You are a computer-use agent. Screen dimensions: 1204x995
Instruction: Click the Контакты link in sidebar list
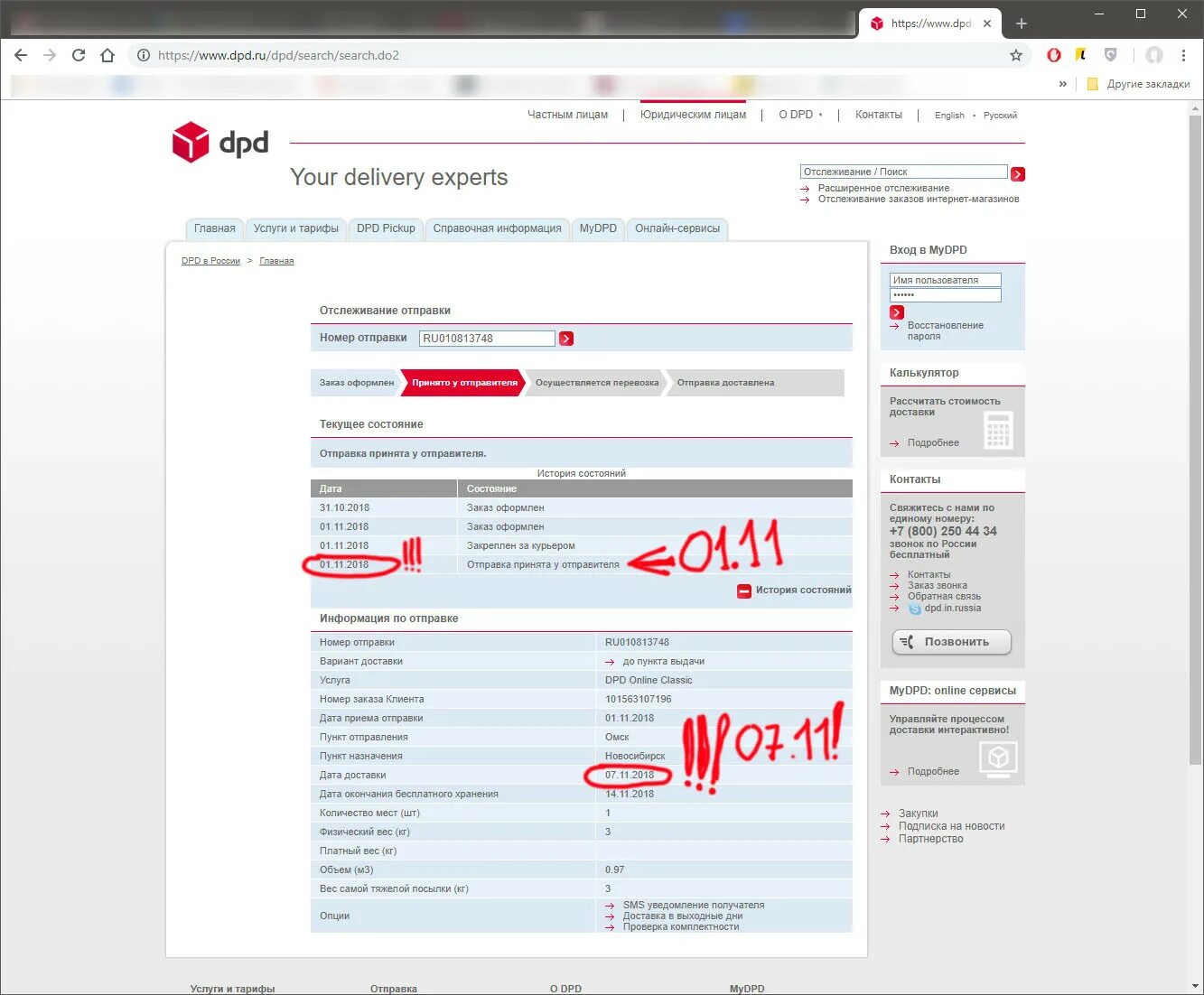click(x=929, y=574)
